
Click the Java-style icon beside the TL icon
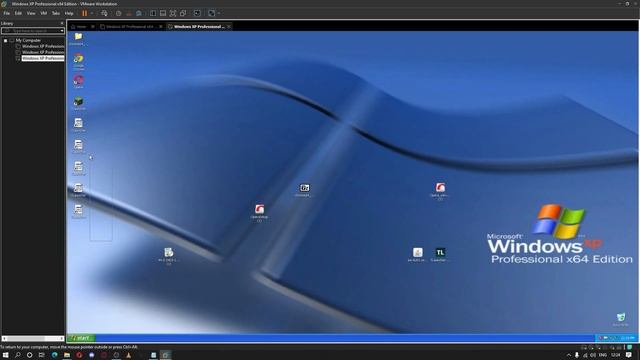[x=417, y=252]
